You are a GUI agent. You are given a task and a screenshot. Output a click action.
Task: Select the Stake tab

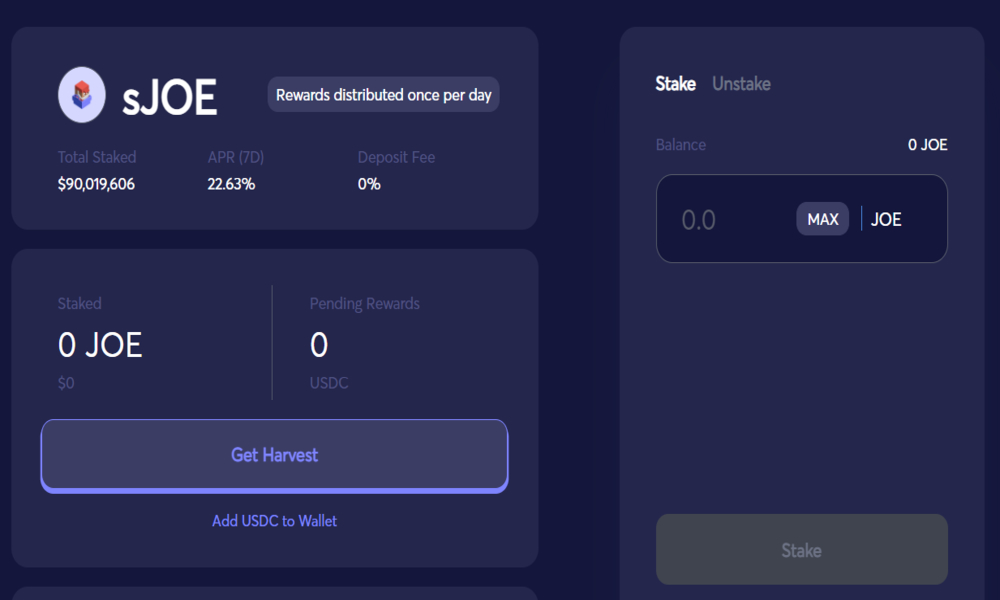click(x=675, y=84)
